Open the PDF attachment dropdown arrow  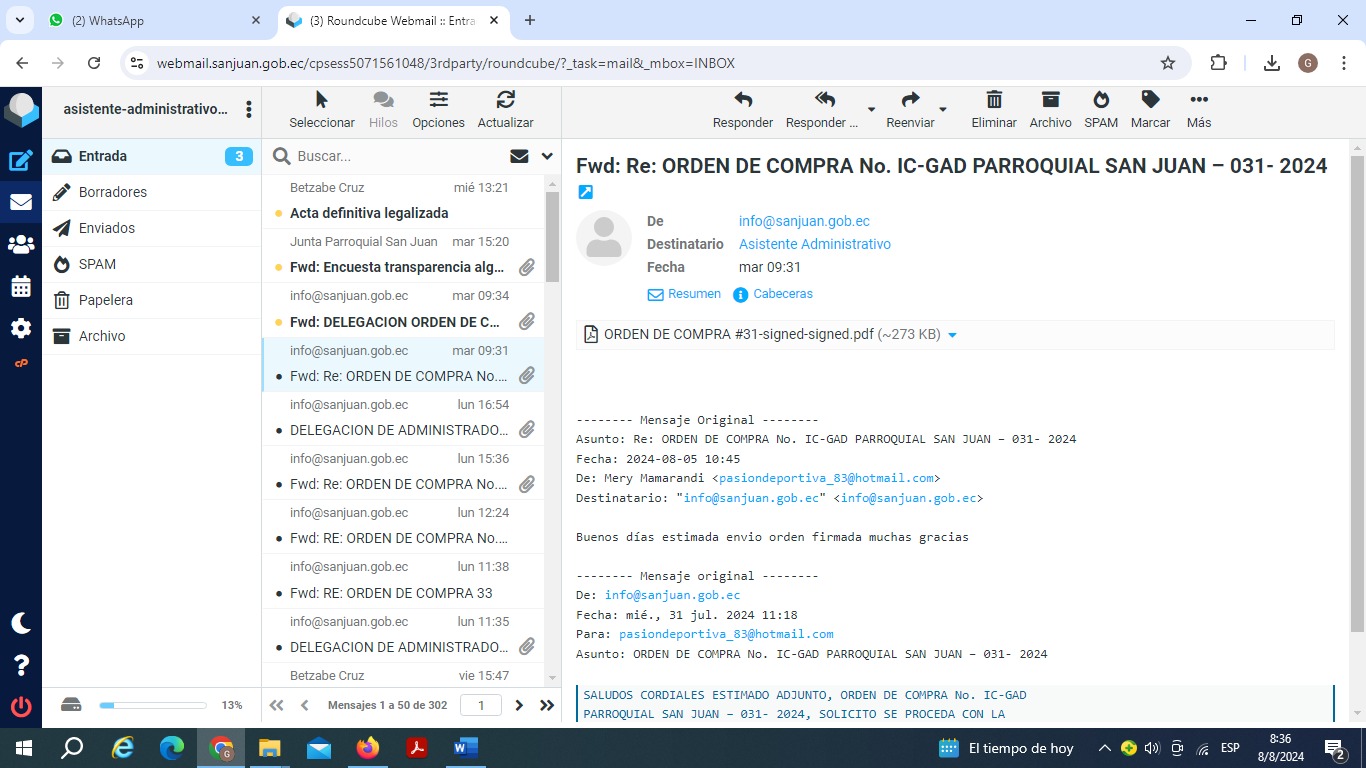(952, 335)
